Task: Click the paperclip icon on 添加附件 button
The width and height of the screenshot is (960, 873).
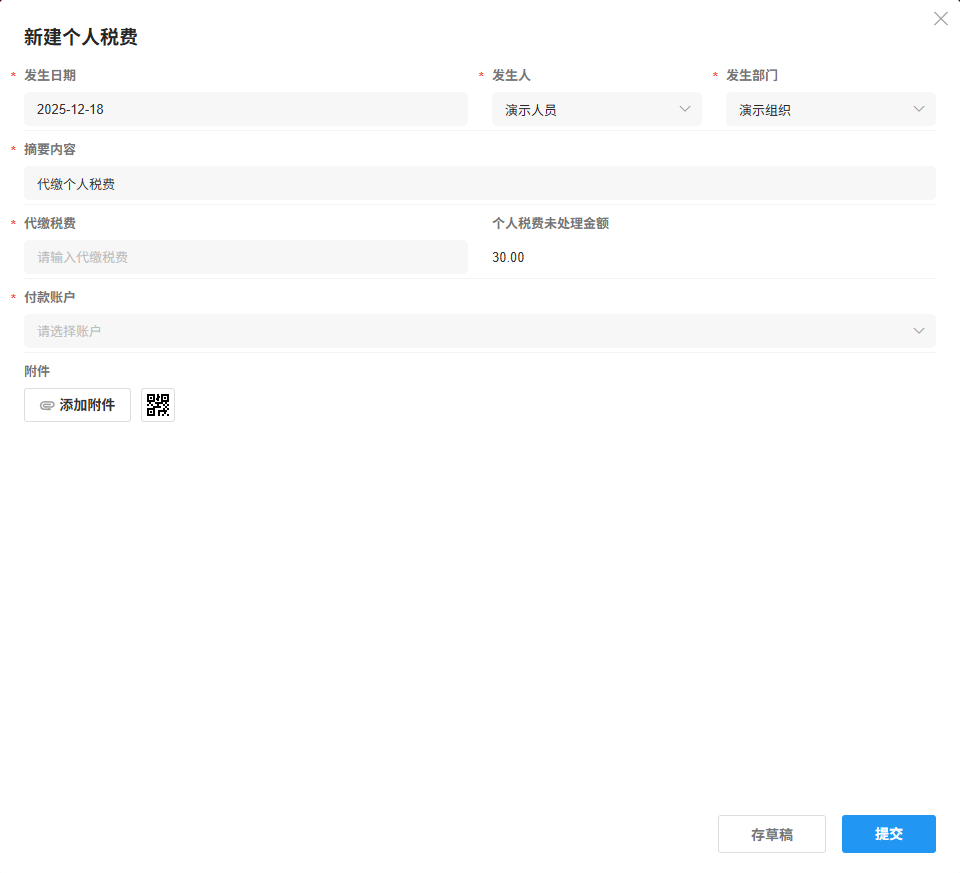Action: point(46,405)
